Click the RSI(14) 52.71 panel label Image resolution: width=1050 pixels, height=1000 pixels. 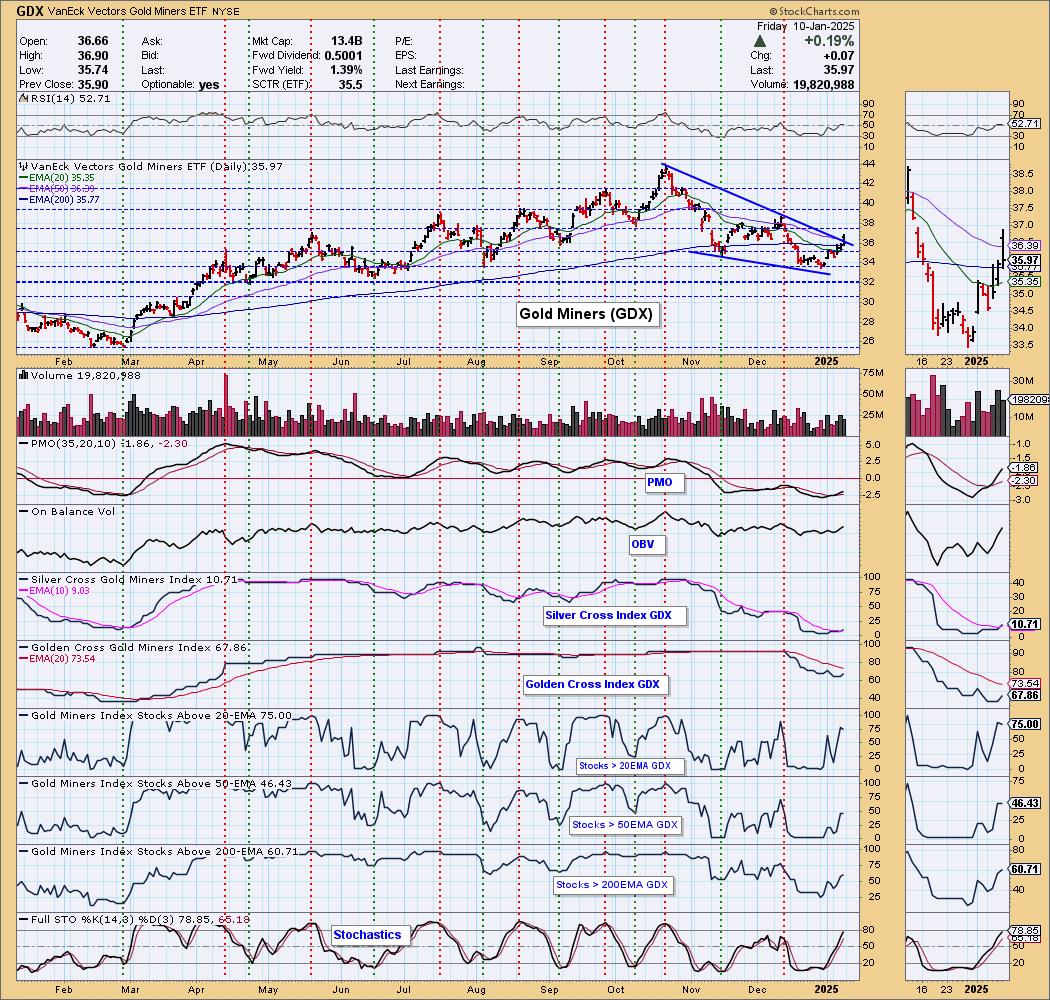pos(70,98)
